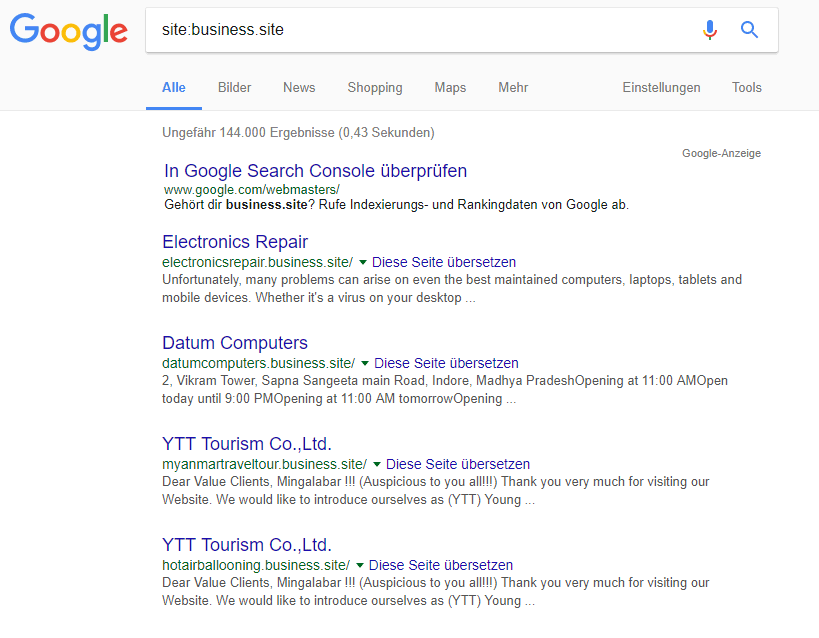Open the Mehr dropdown
Viewport: 819px width, 638px height.
[513, 87]
